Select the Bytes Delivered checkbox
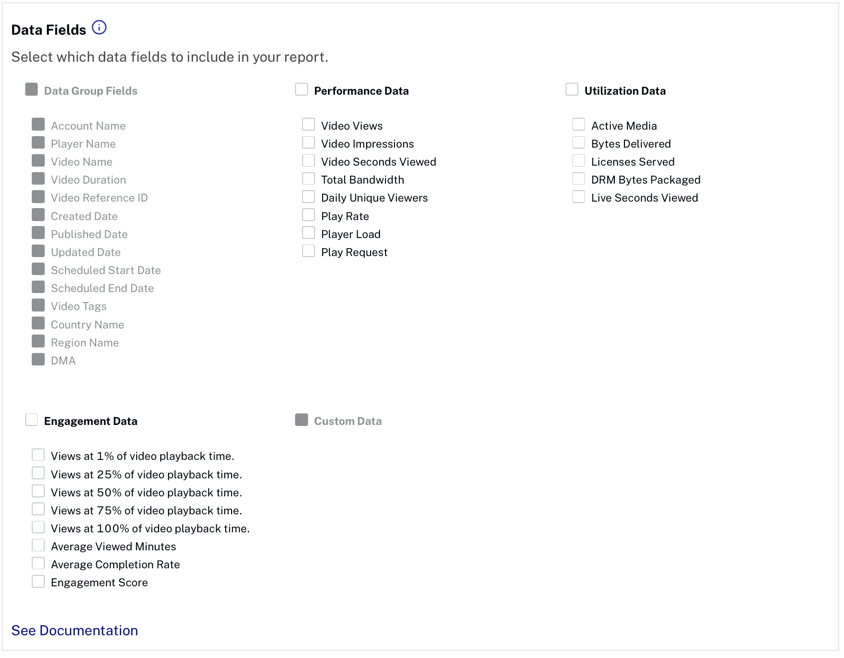Screen dimensions: 844x658 click(x=578, y=143)
